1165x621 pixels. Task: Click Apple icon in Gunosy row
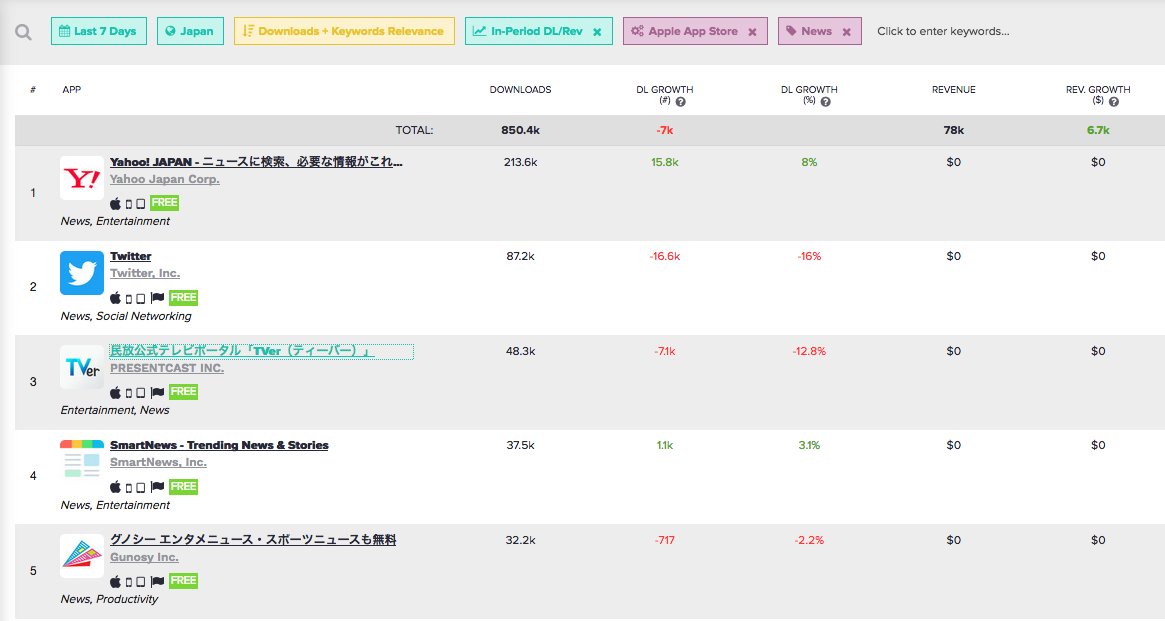[115, 582]
